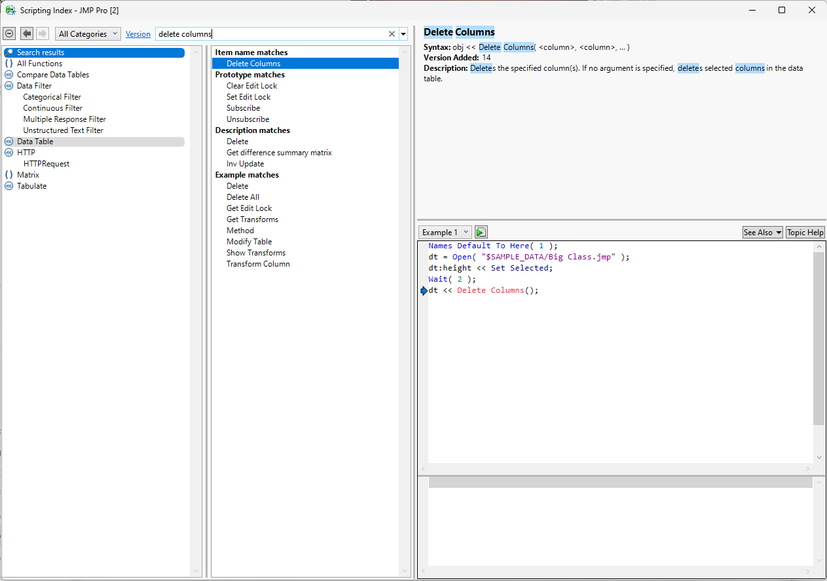Run the example script with green play icon
827x581 pixels.
[481, 232]
